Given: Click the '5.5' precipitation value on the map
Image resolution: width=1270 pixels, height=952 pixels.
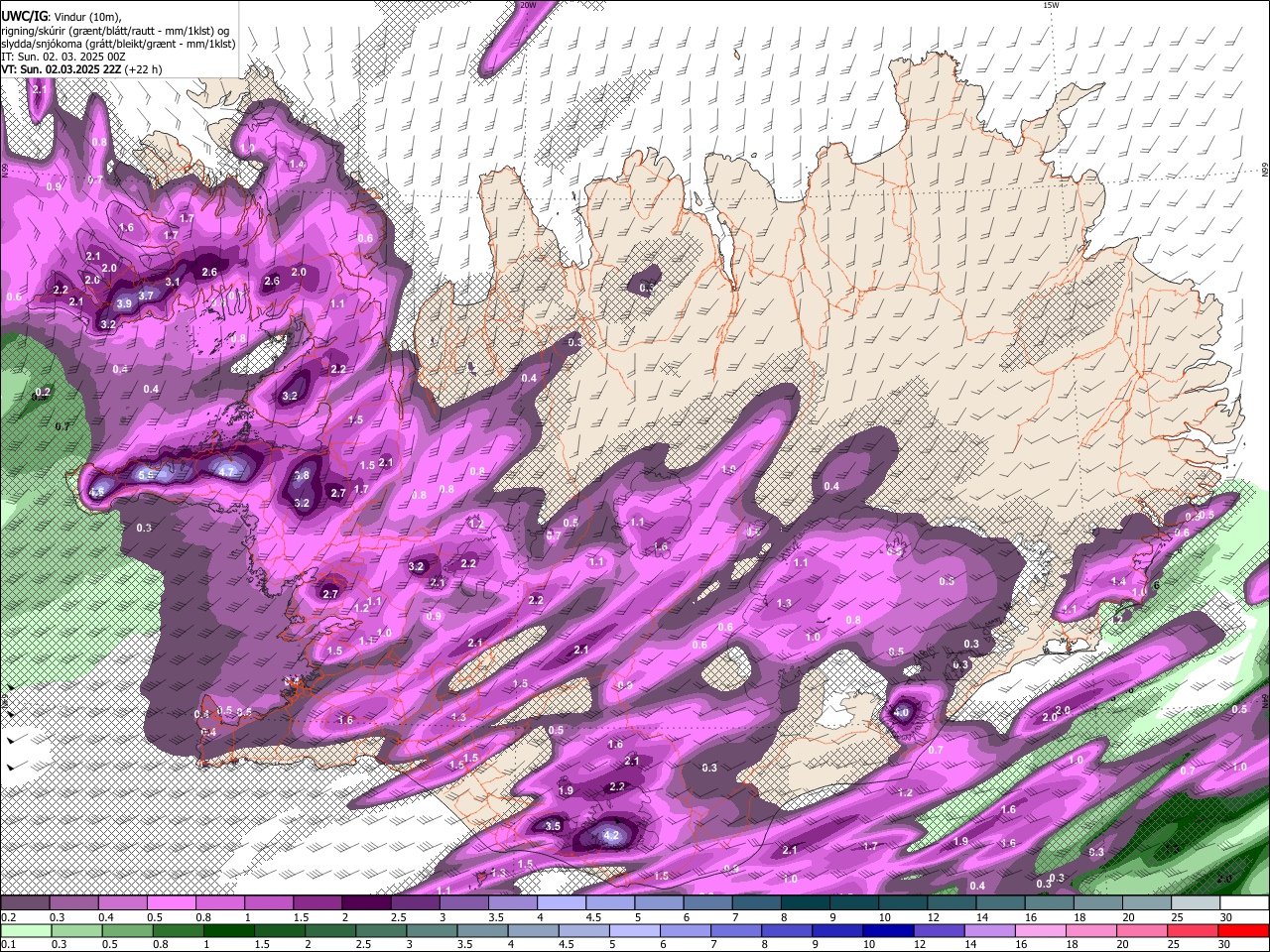Looking at the screenshot, I should coord(146,475).
